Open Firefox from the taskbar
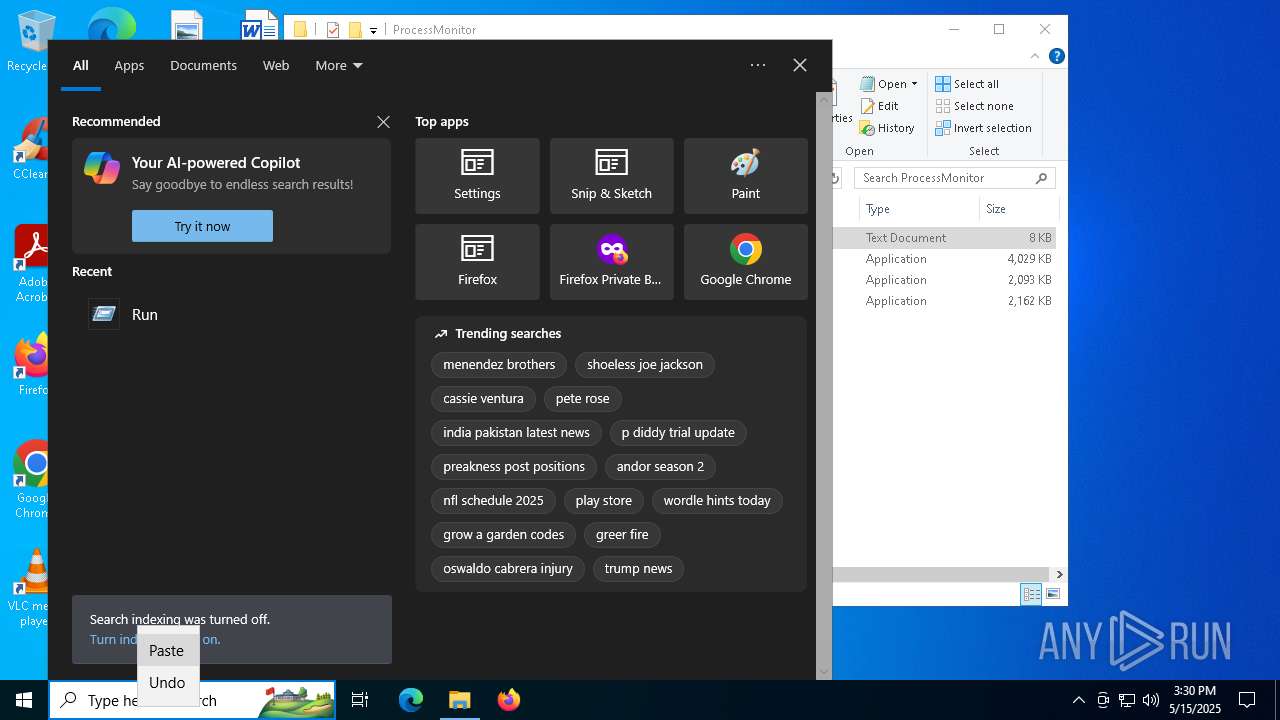 pos(508,700)
